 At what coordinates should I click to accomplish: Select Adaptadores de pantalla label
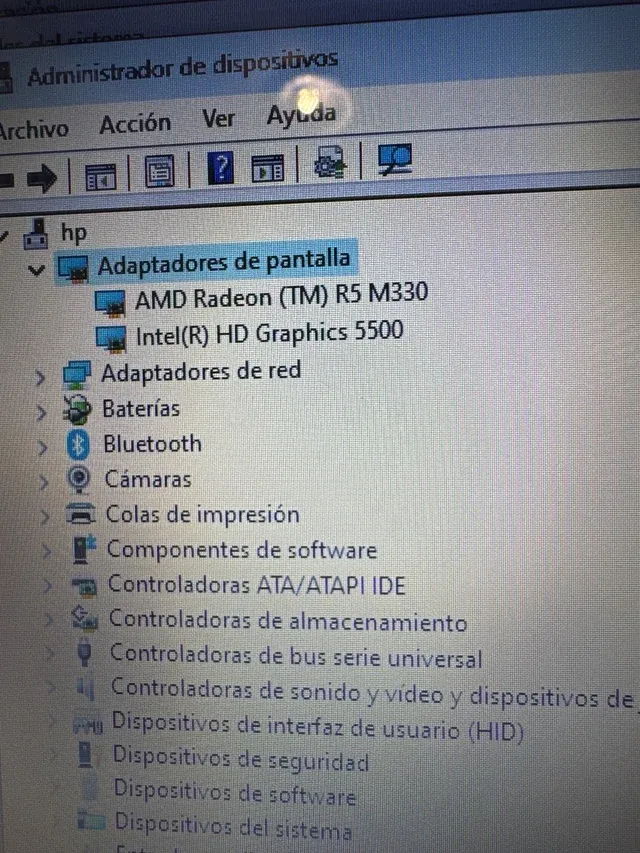pyautogui.click(x=224, y=263)
